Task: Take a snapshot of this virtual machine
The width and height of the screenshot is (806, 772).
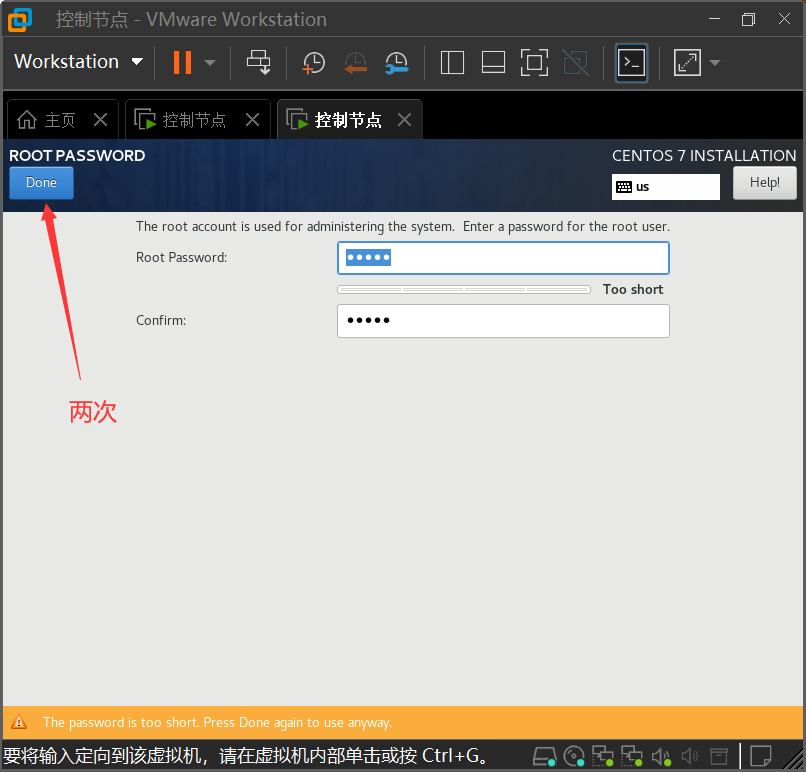Action: tap(314, 63)
